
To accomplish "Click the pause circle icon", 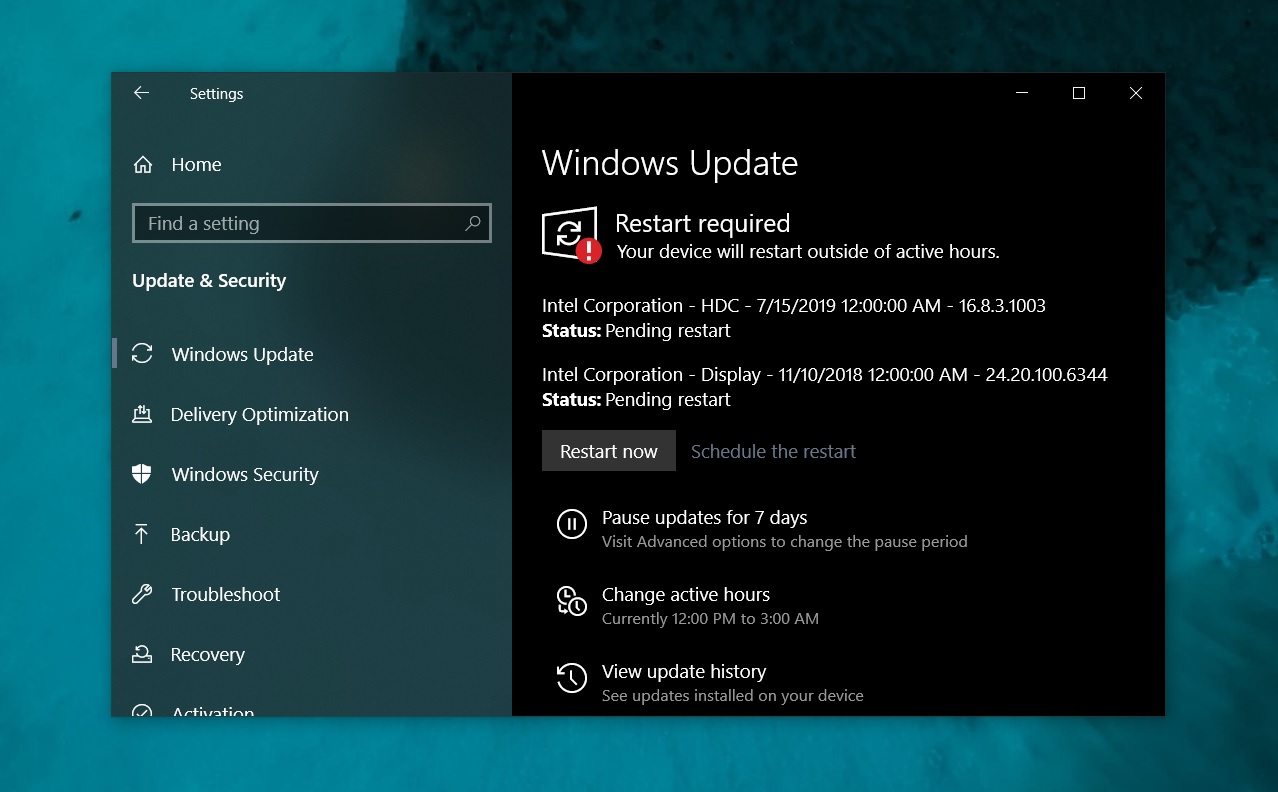I will click(x=571, y=524).
